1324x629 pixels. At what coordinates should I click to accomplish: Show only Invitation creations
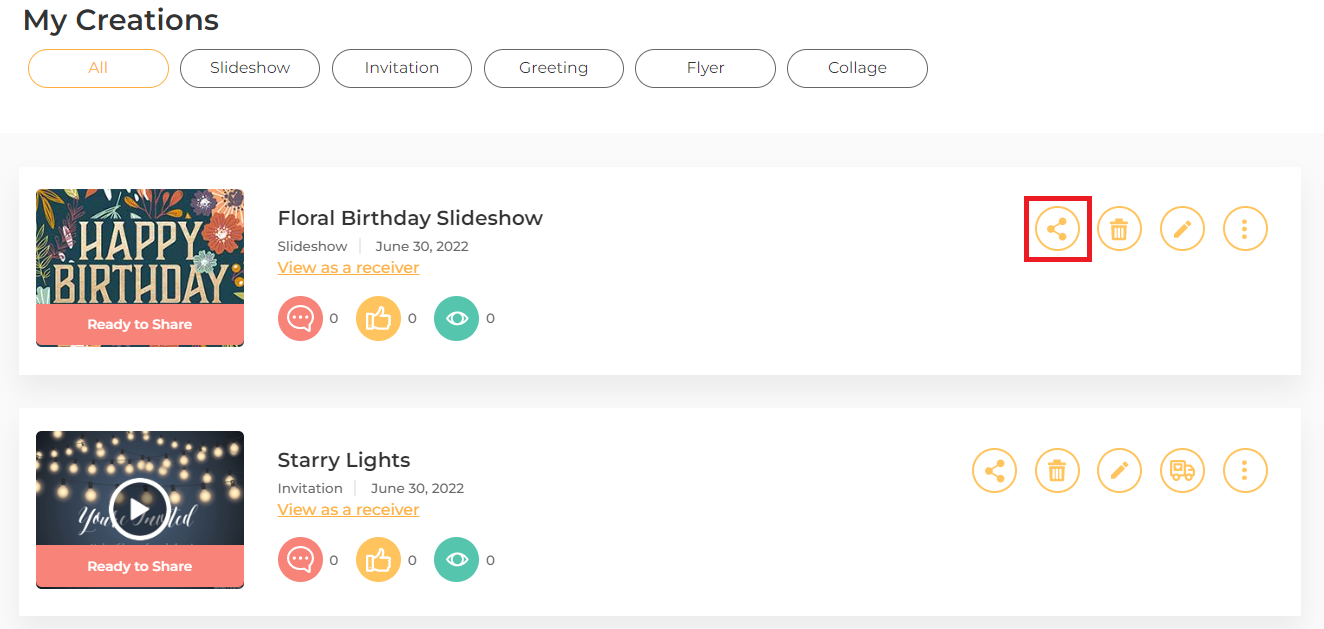pos(402,68)
